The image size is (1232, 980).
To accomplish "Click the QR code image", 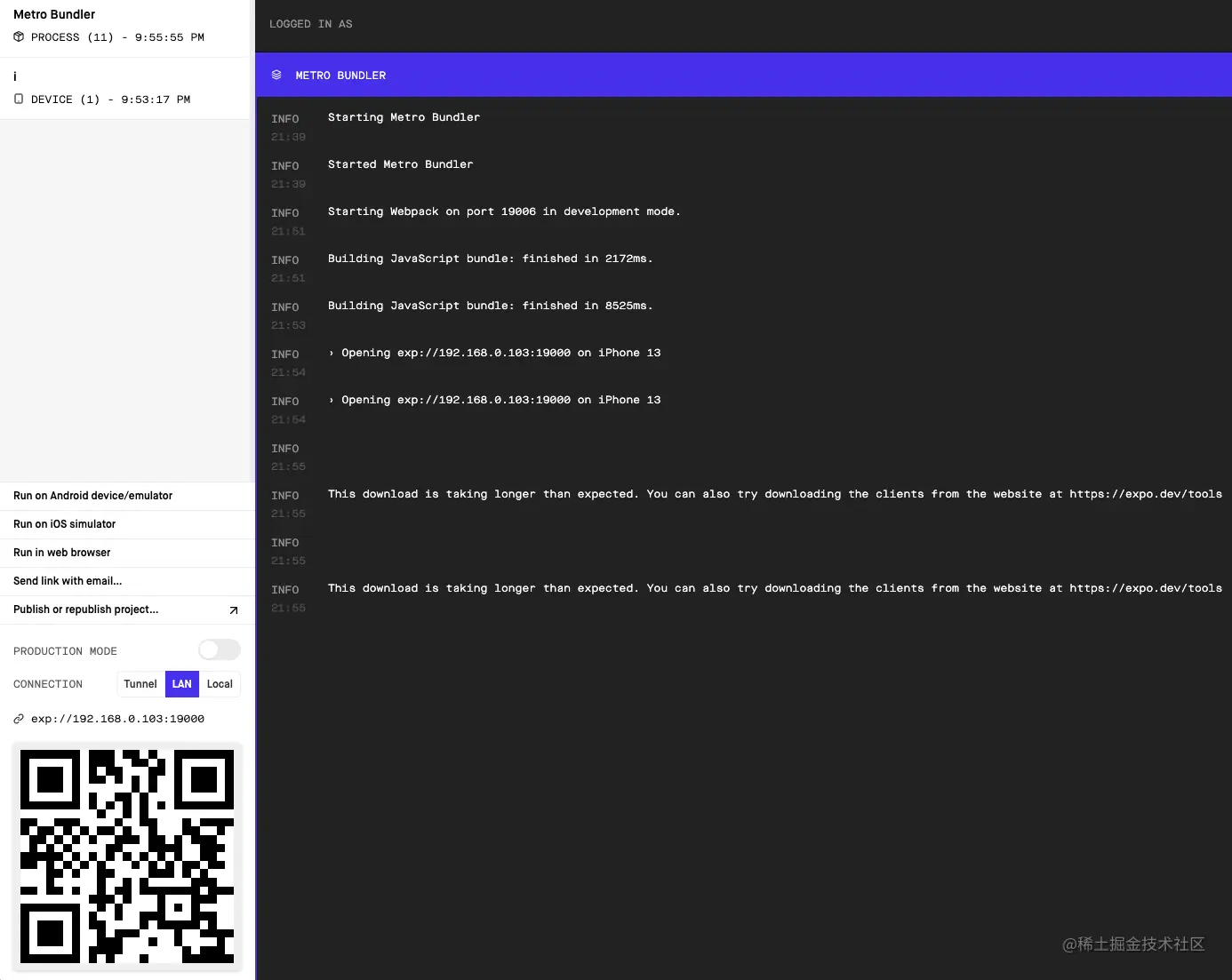I will tap(127, 857).
